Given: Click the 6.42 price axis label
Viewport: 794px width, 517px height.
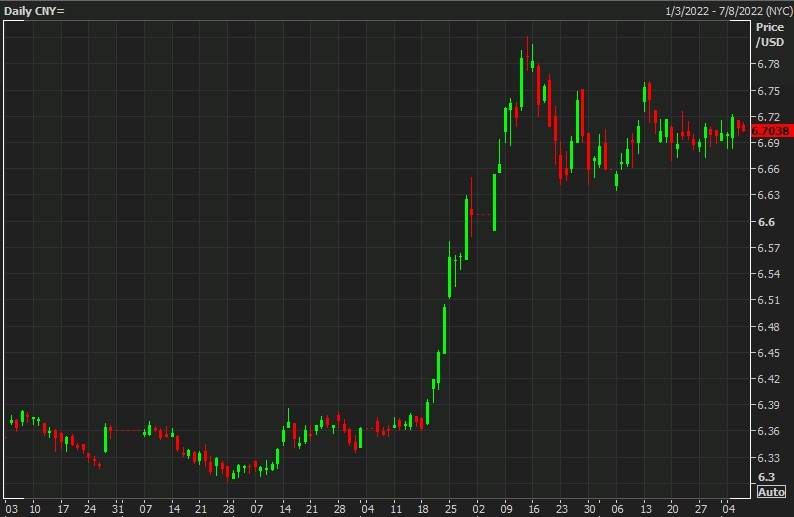Looking at the screenshot, I should pos(768,379).
